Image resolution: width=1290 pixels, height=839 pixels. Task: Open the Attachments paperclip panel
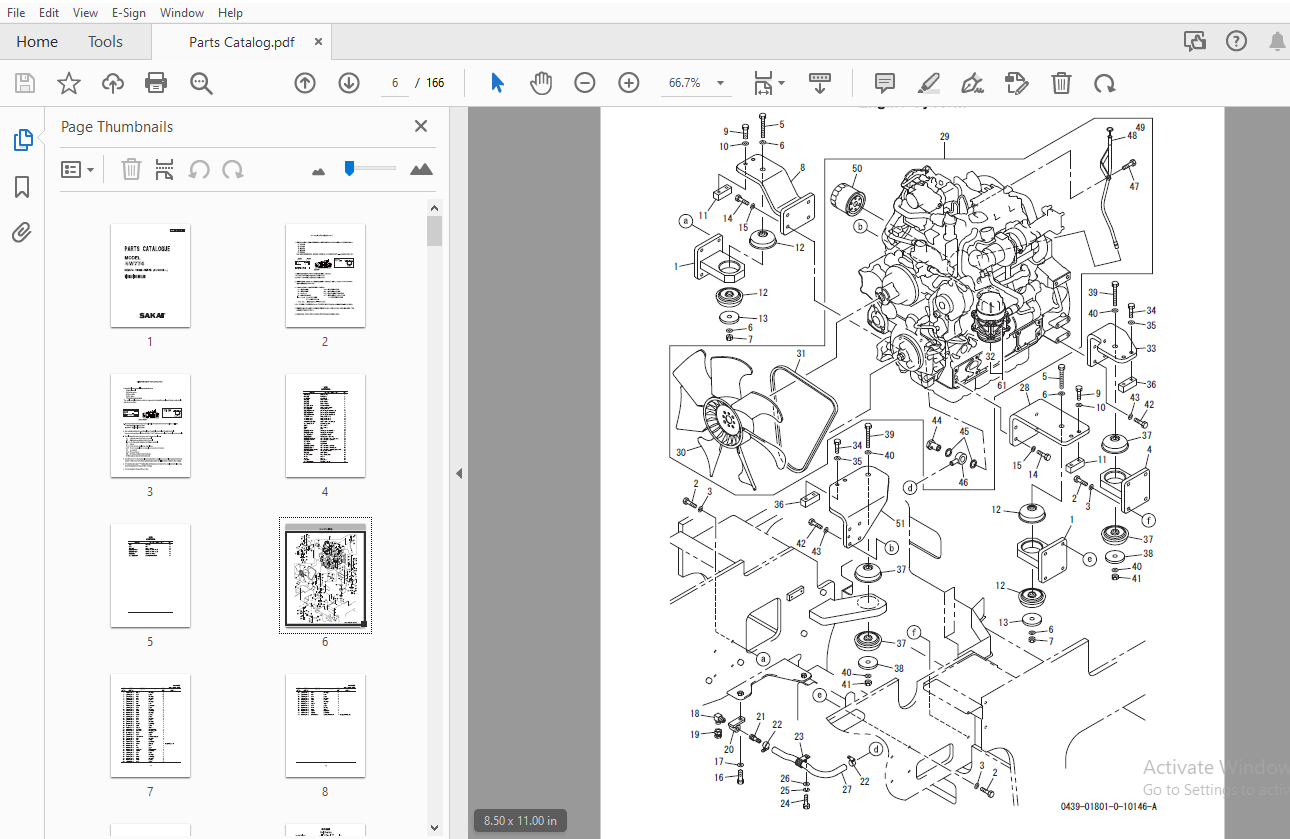pyautogui.click(x=22, y=233)
